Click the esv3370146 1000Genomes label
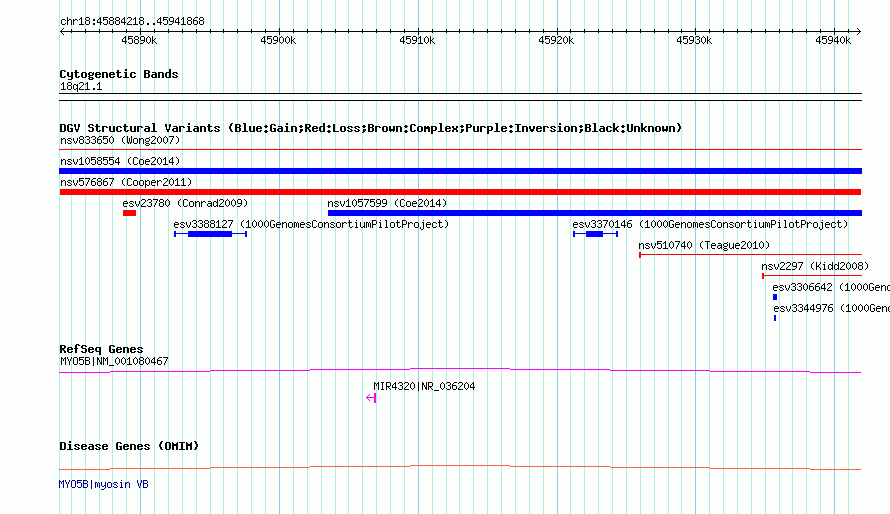 coord(710,224)
